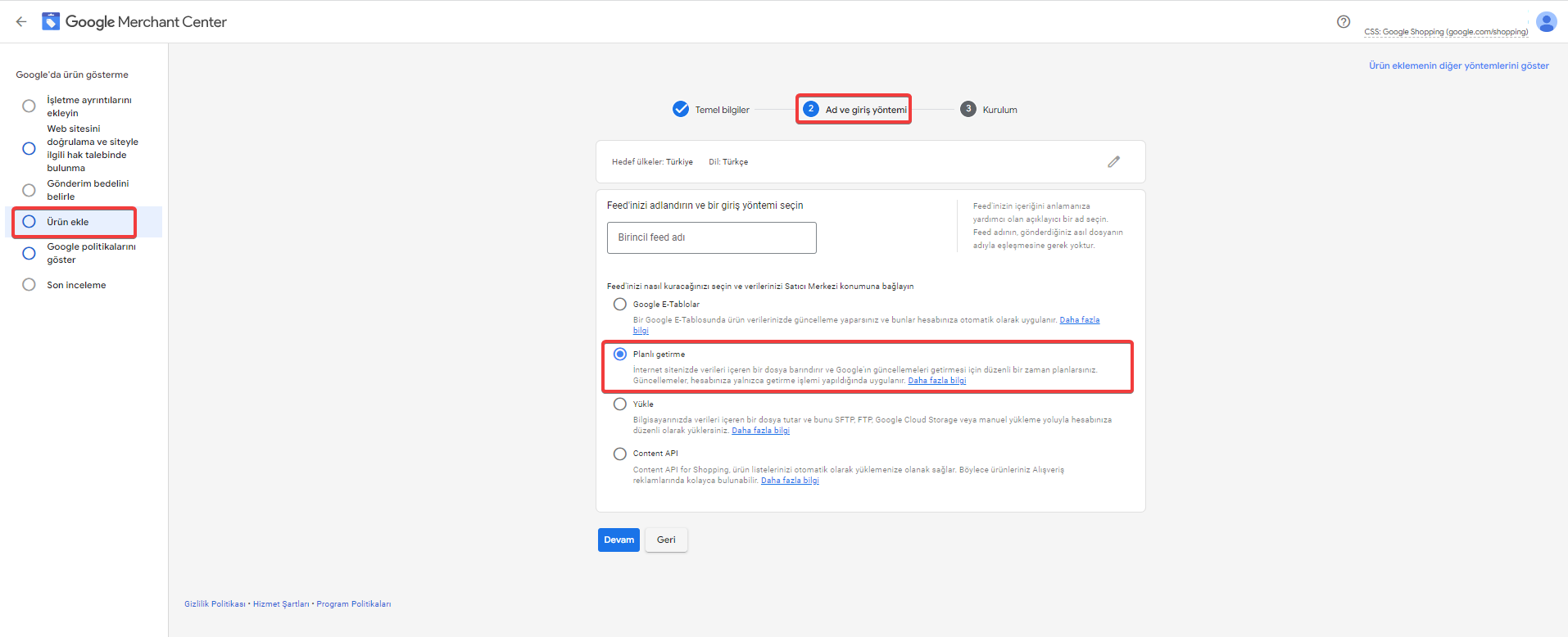Click the Google'da ürün gösterme sidebar heading

(x=72, y=75)
